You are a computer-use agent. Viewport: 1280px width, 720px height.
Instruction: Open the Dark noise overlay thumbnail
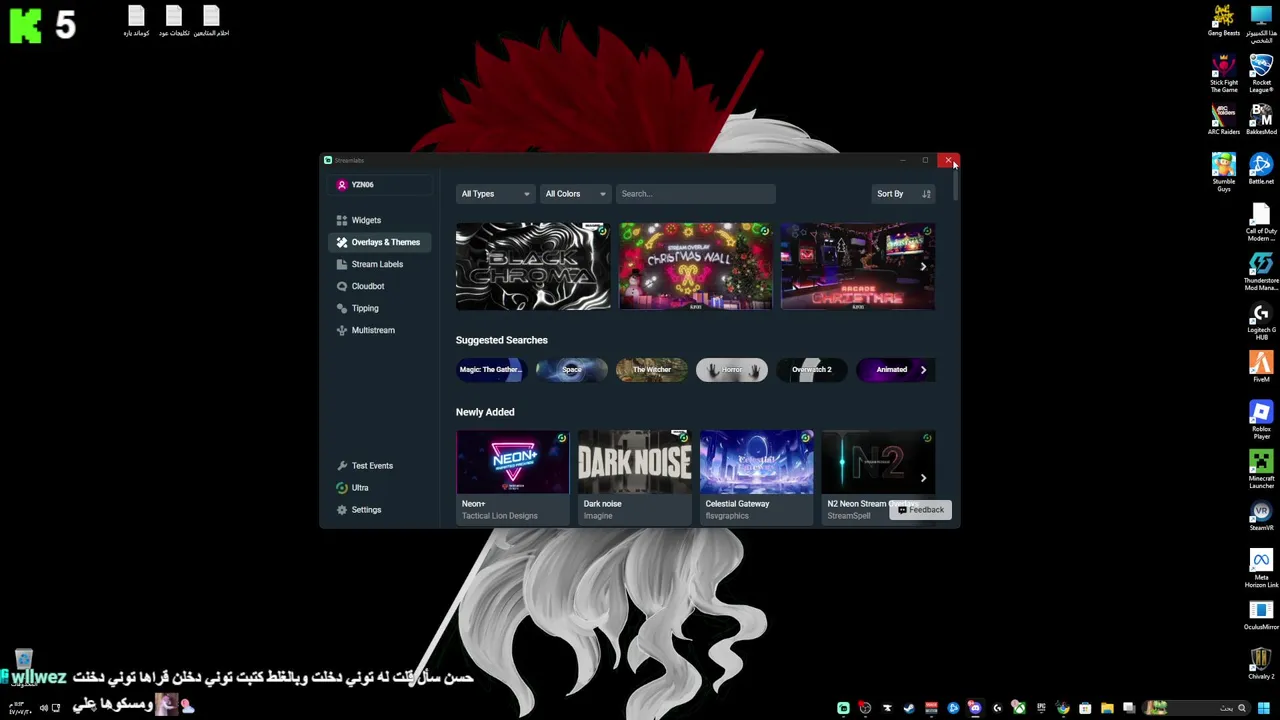point(635,462)
